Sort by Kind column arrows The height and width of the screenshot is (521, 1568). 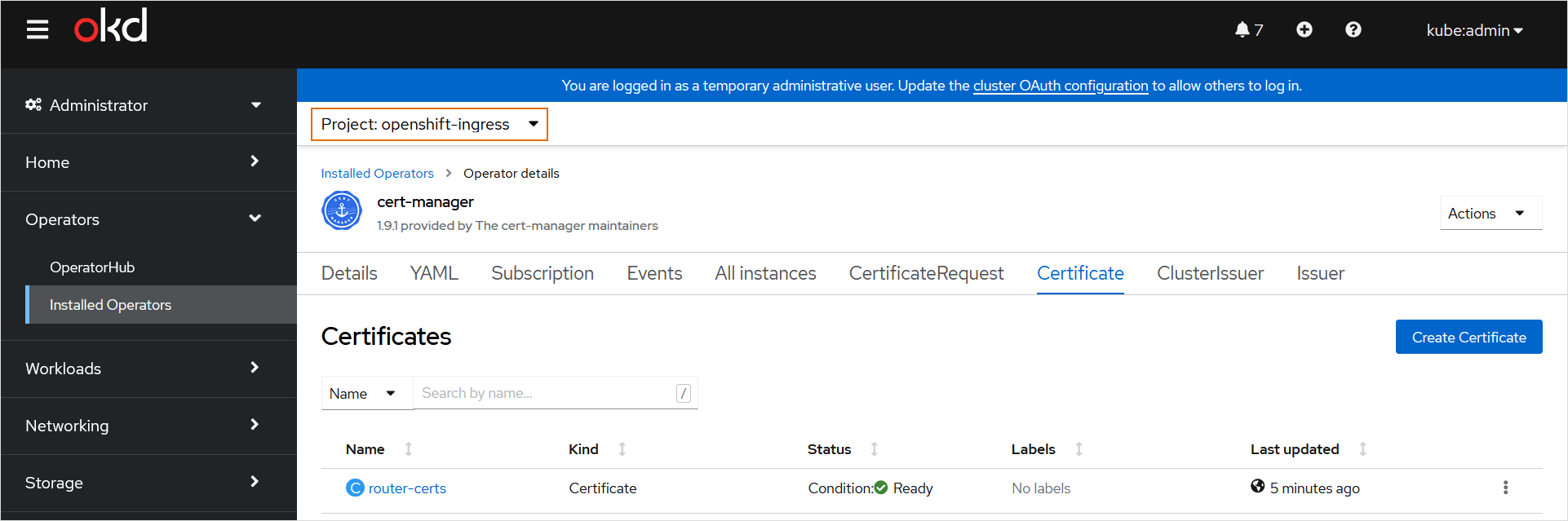point(622,448)
